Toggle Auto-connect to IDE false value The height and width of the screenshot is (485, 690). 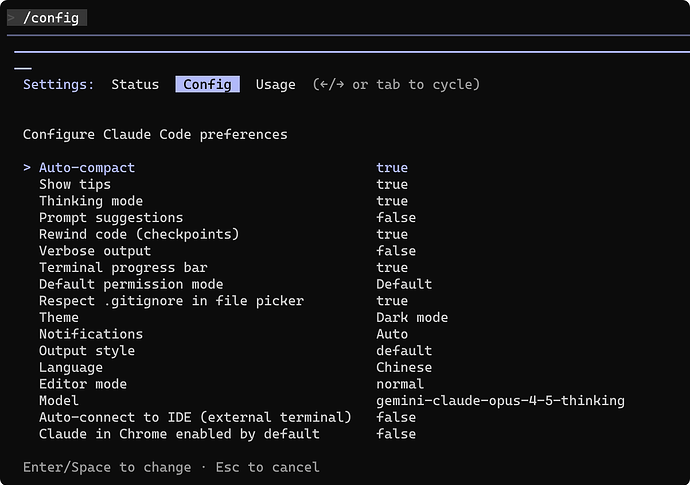click(x=396, y=417)
